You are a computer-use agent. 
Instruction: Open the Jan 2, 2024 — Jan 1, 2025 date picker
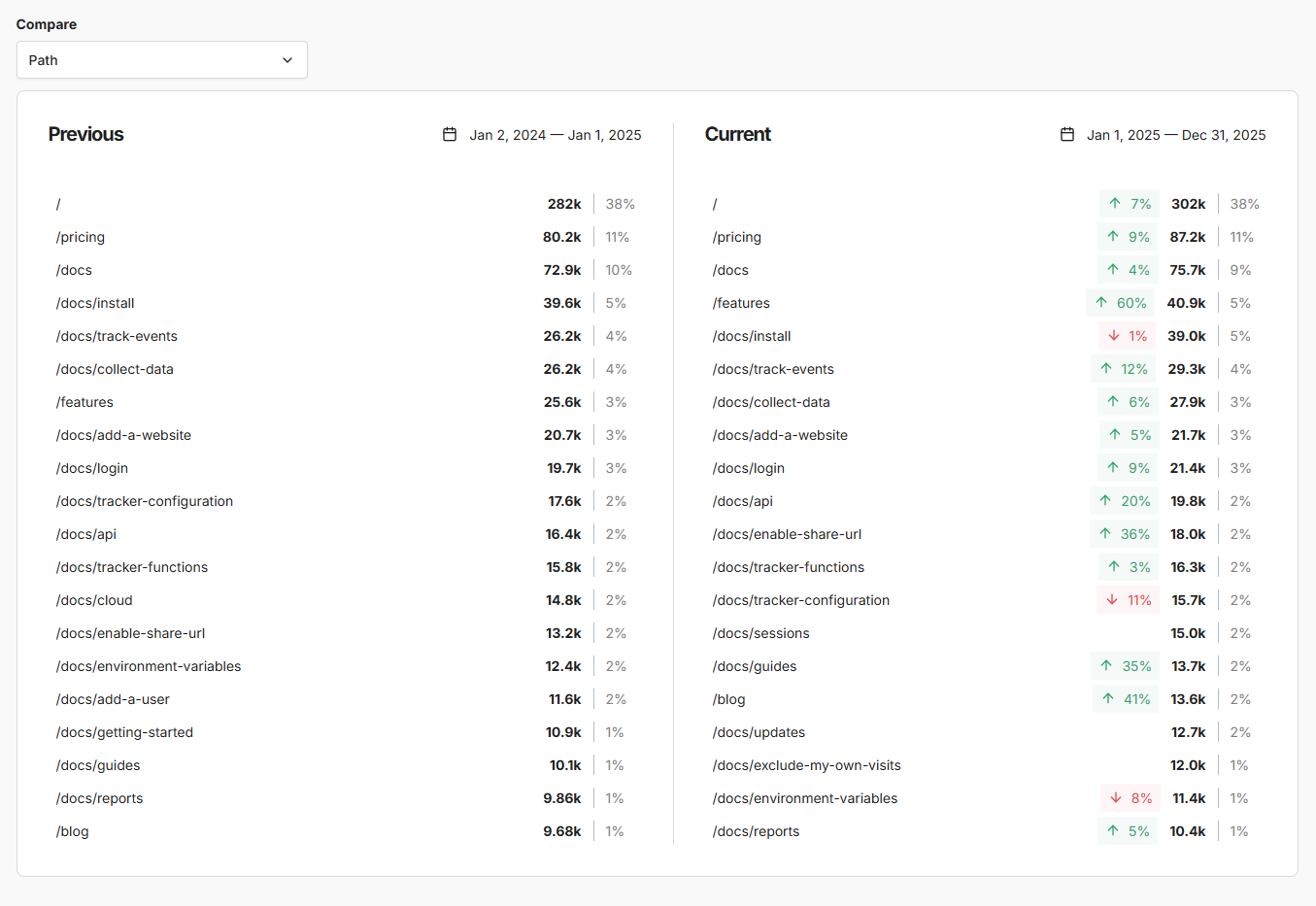(x=555, y=135)
